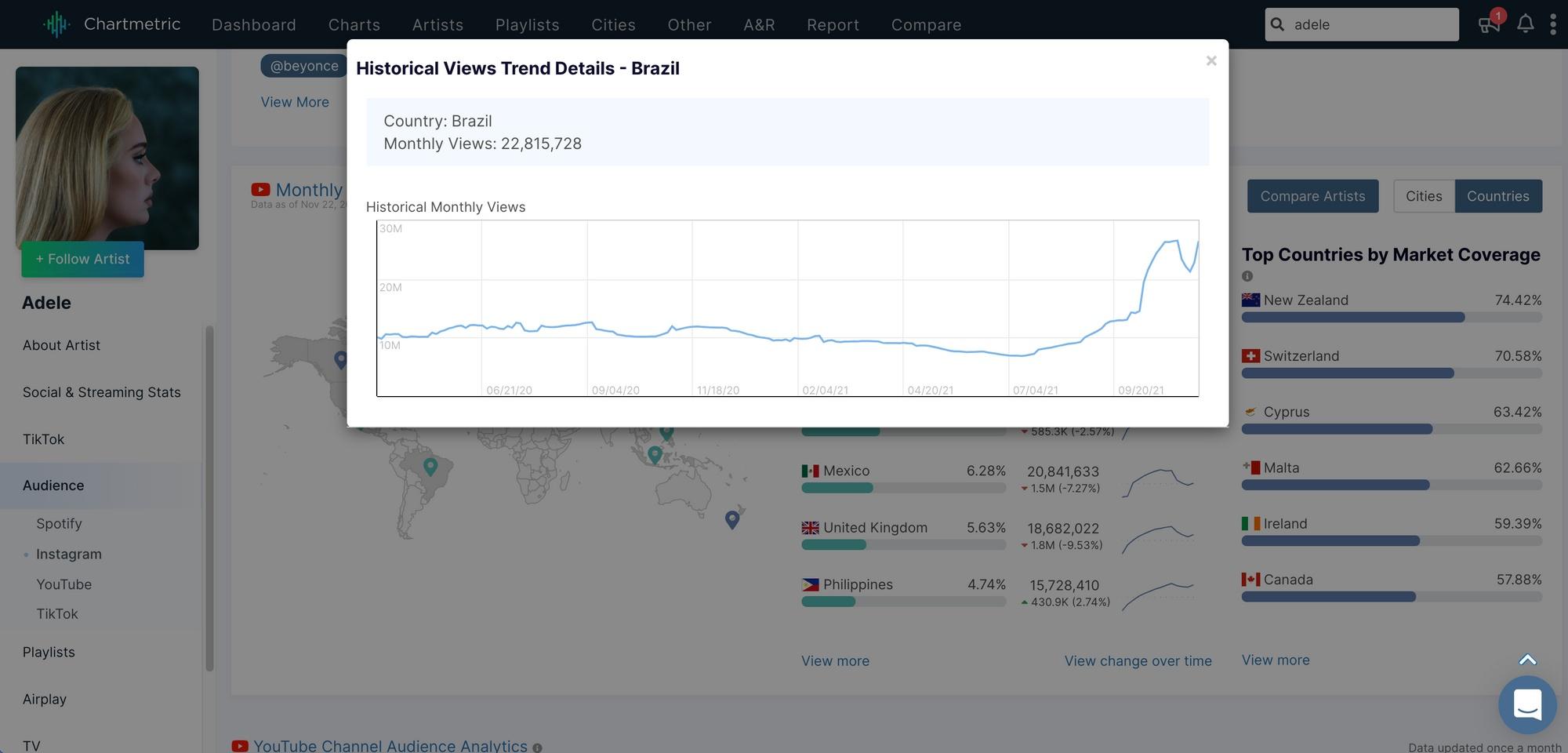Viewport: 1568px width, 753px height.
Task: Click the Adele profile photo
Action: (x=107, y=157)
